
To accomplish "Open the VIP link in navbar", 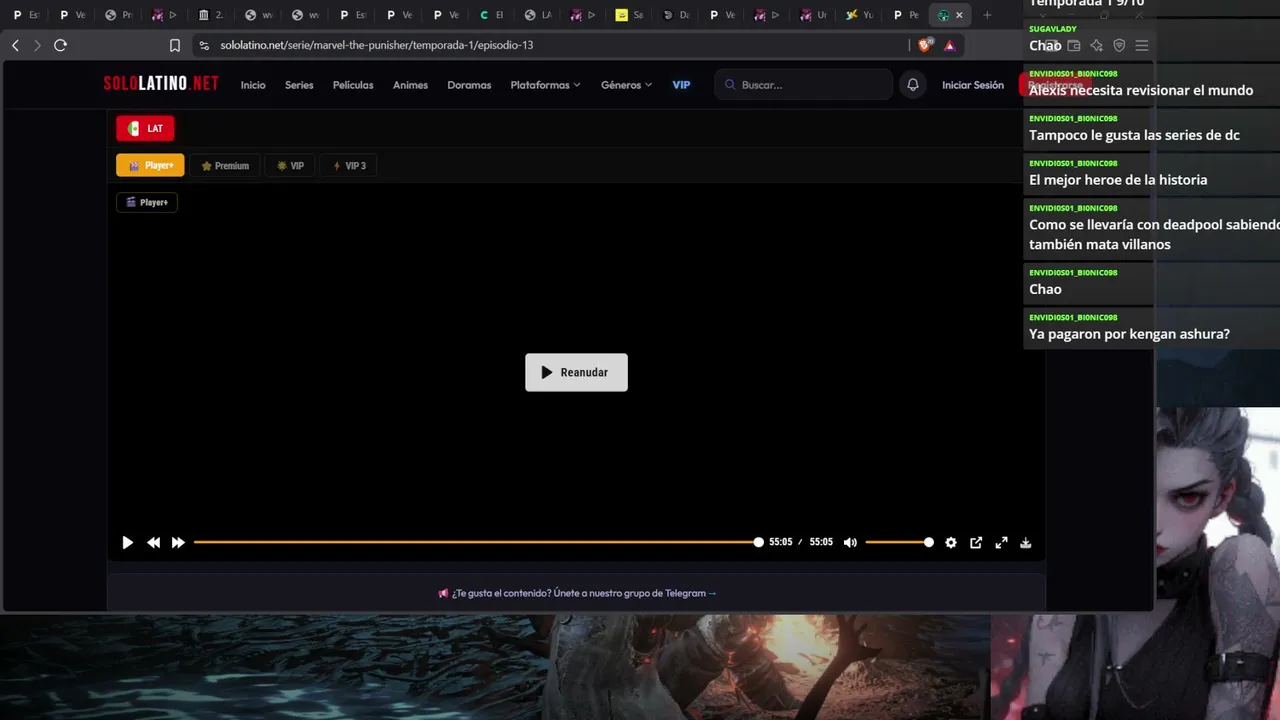I will tap(681, 85).
